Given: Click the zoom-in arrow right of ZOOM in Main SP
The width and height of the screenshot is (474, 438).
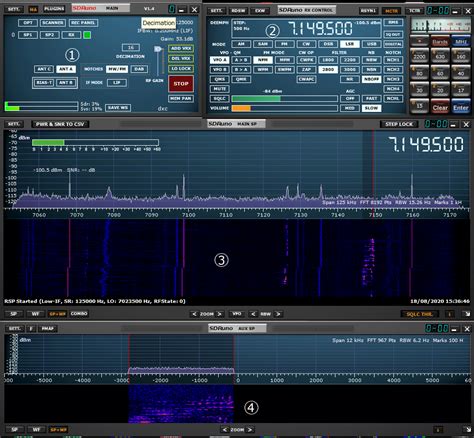Looking at the screenshot, I should pos(220,314).
